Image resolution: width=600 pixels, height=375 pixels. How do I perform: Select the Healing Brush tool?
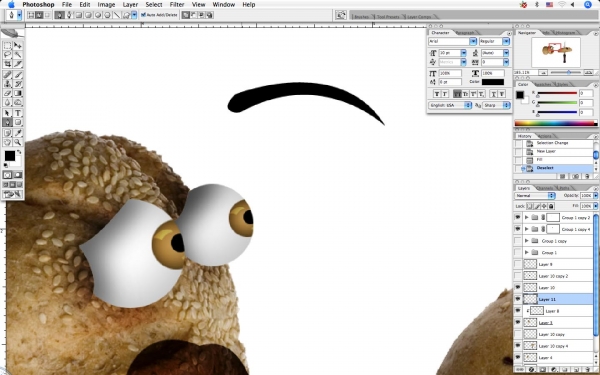tap(7, 75)
